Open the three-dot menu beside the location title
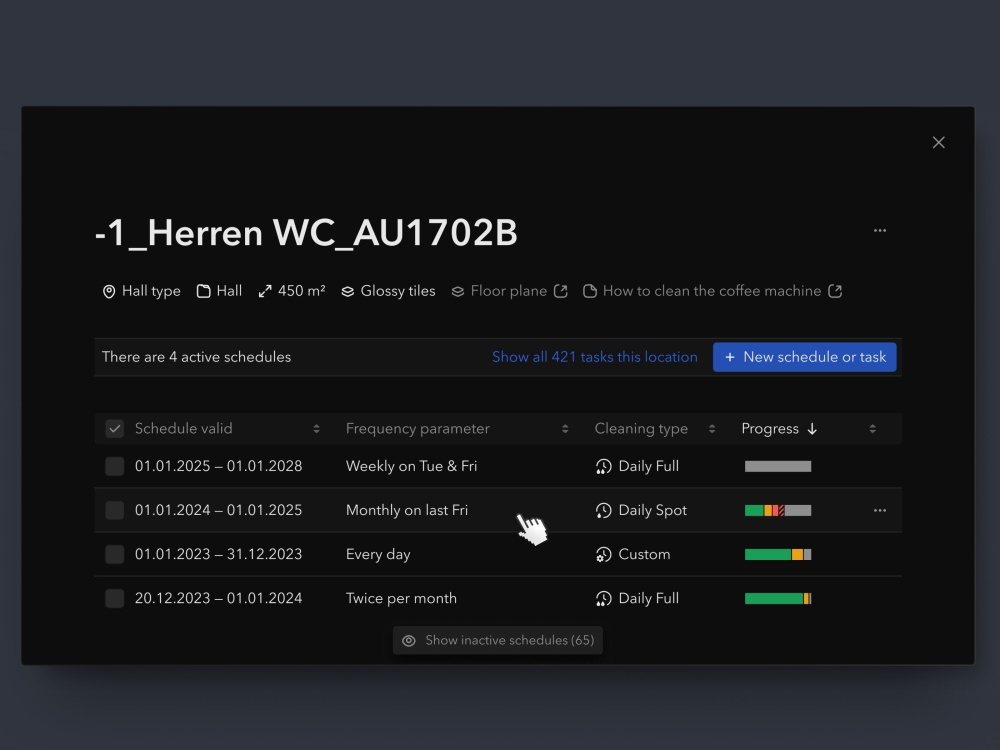 coord(879,230)
